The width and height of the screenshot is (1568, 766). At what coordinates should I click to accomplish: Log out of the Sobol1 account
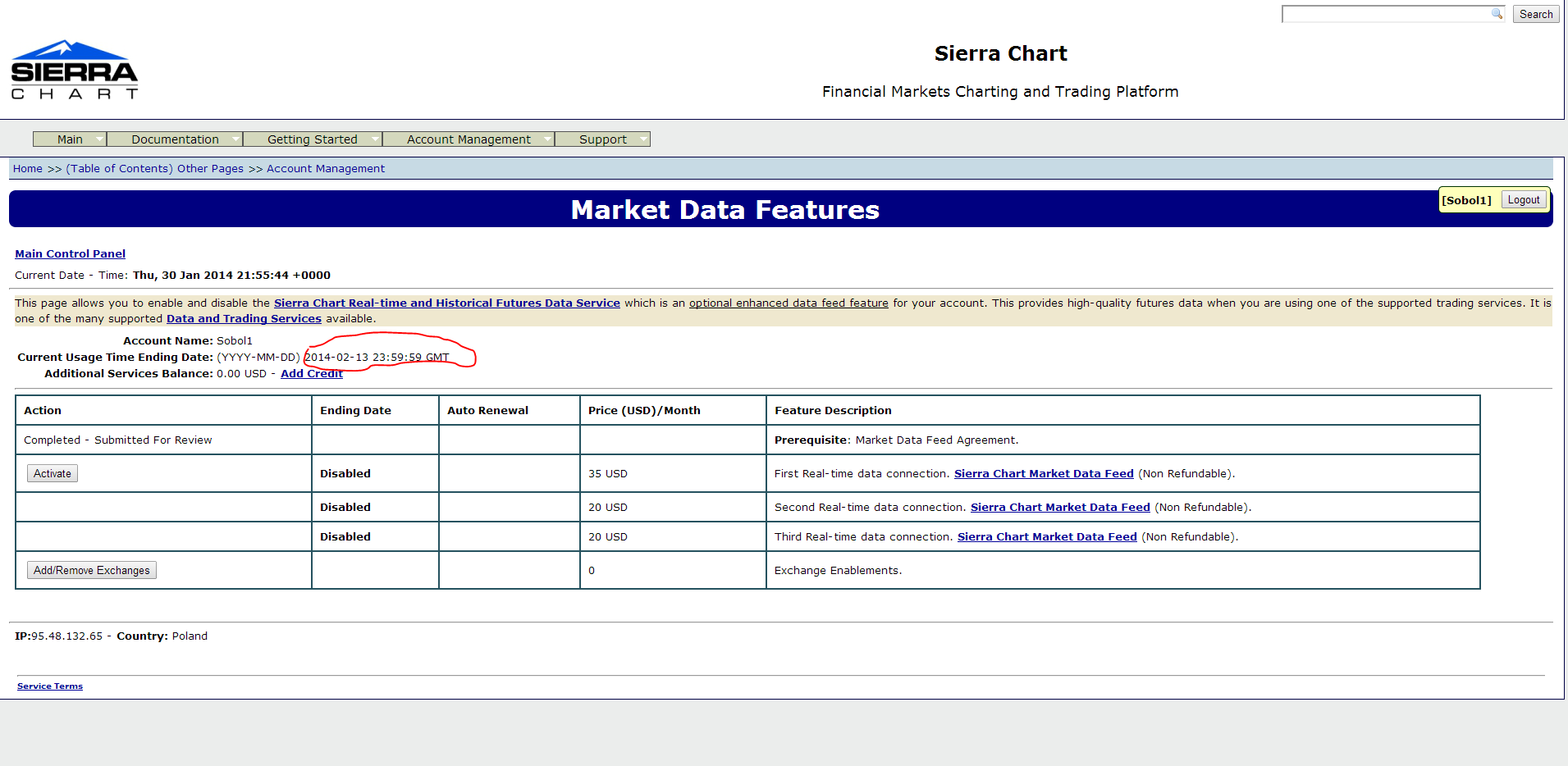coord(1523,200)
